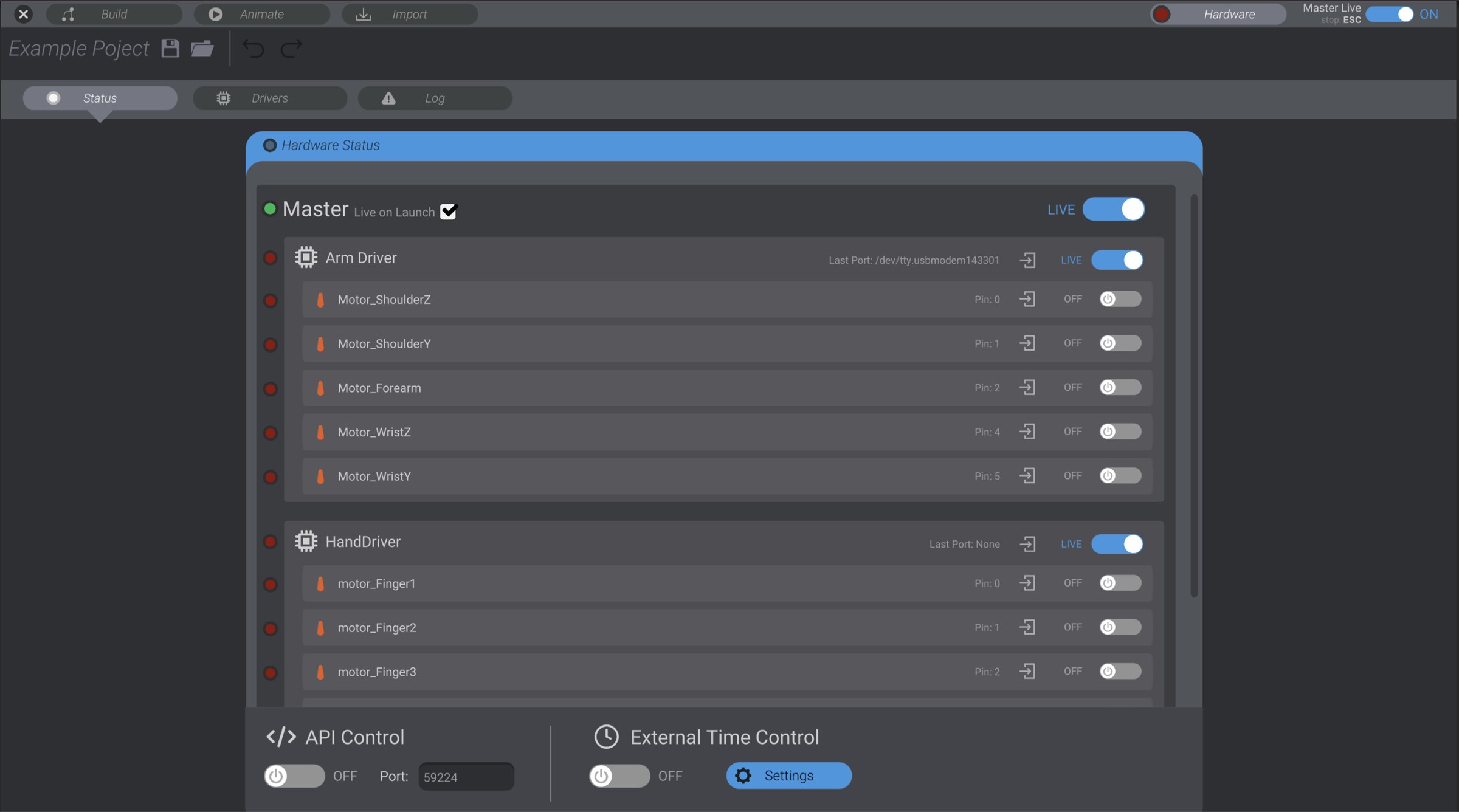
Task: Power on Motor_WristZ
Action: tap(1119, 432)
